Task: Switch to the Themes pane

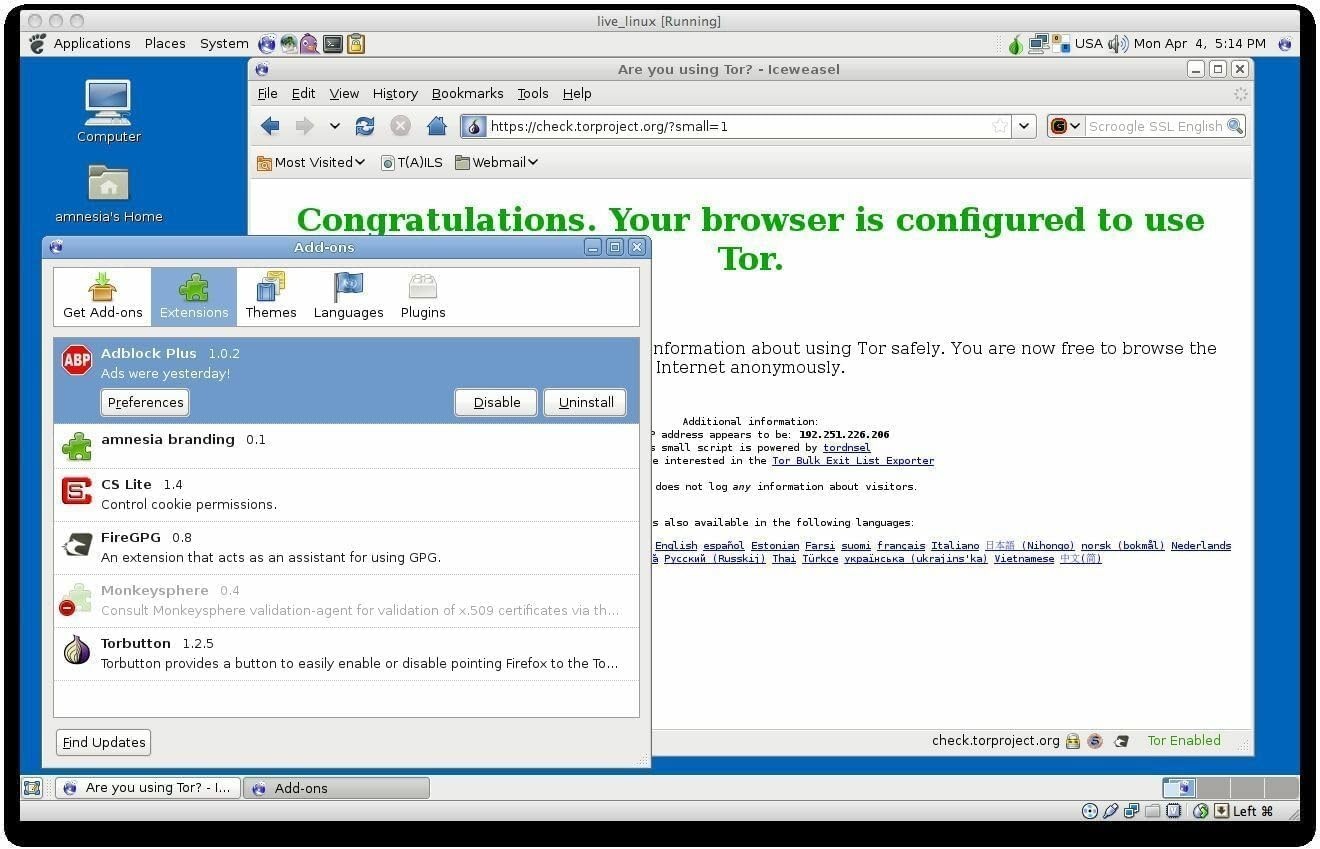Action: (x=271, y=296)
